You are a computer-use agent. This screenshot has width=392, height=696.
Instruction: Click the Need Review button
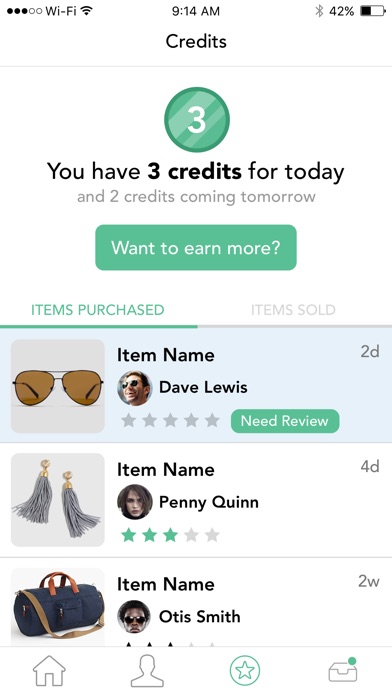coord(285,421)
